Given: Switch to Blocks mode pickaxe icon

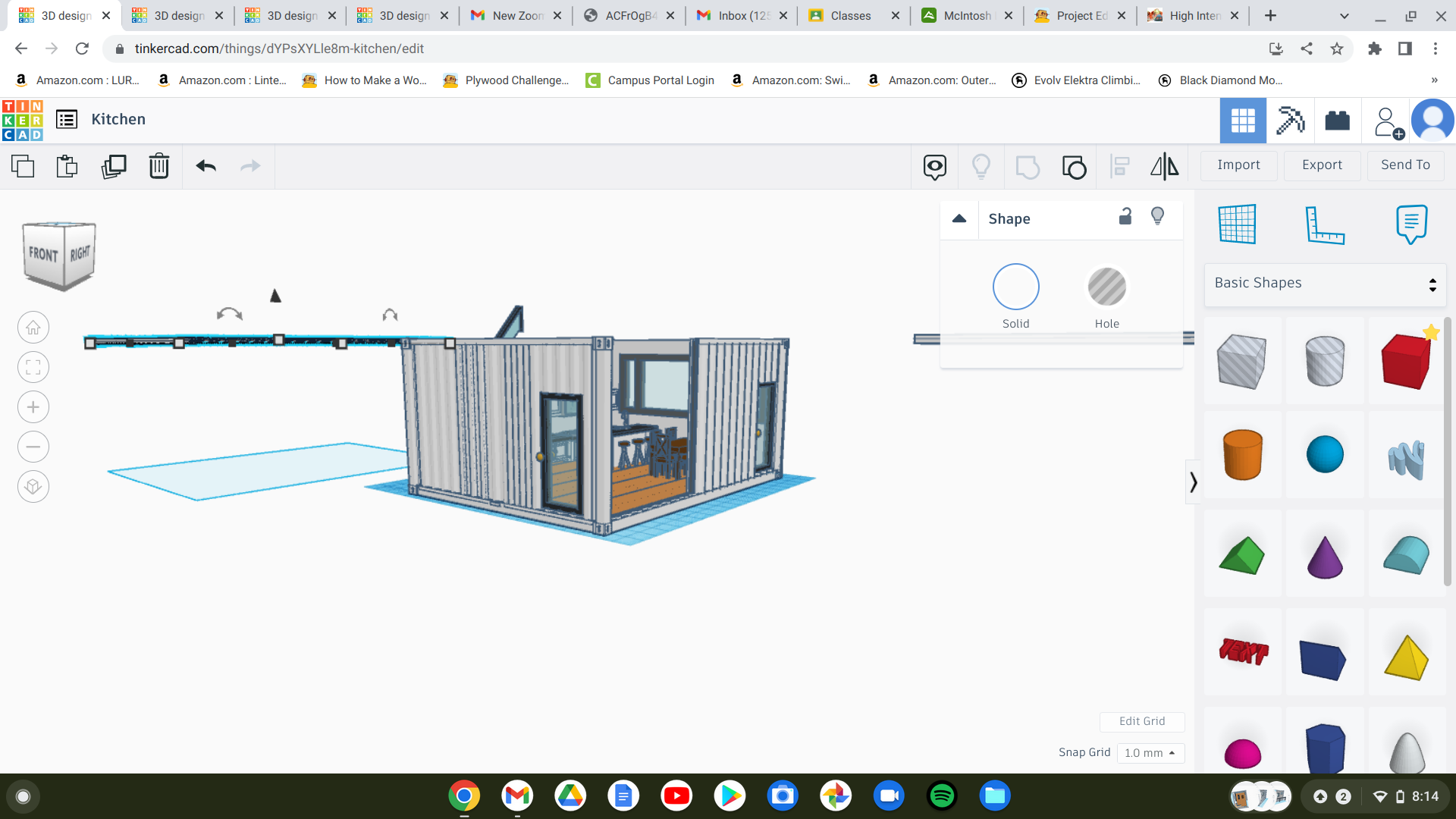Looking at the screenshot, I should tap(1290, 121).
